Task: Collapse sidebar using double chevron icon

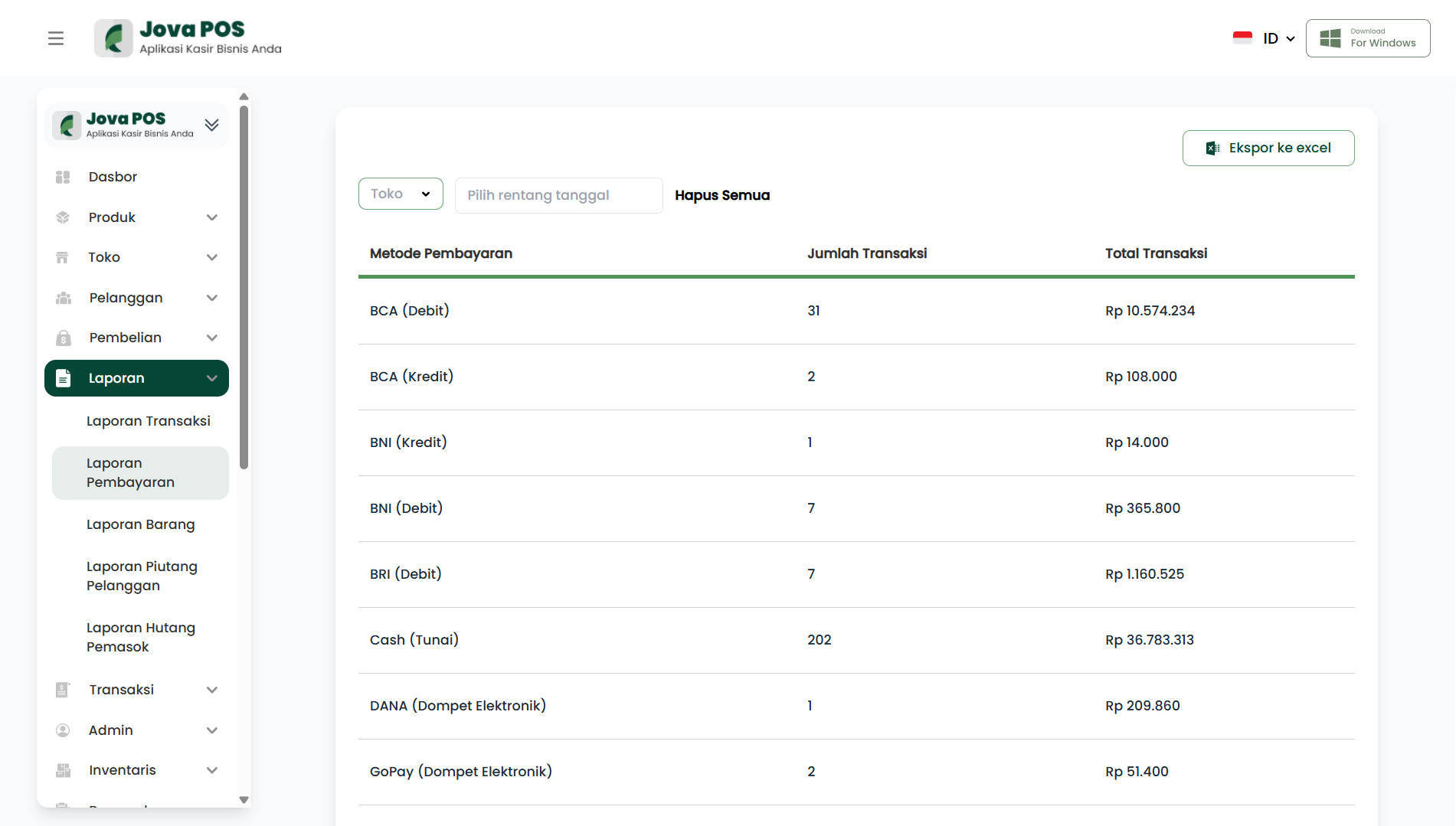Action: 212,125
